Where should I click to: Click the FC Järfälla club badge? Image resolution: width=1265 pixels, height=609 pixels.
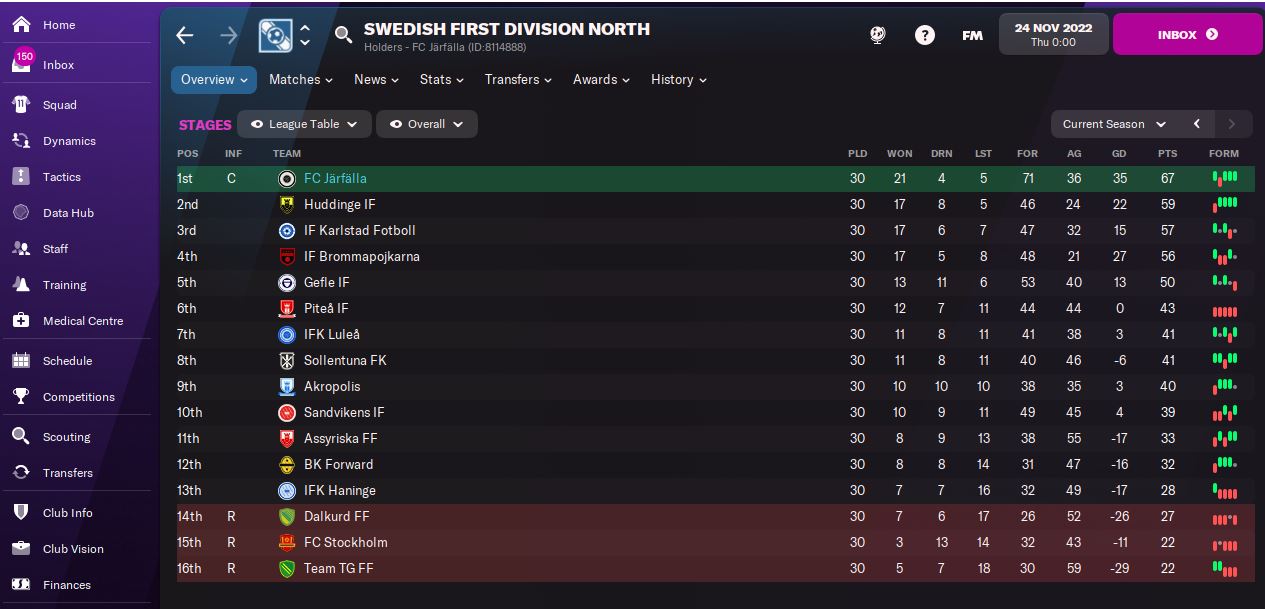[287, 179]
